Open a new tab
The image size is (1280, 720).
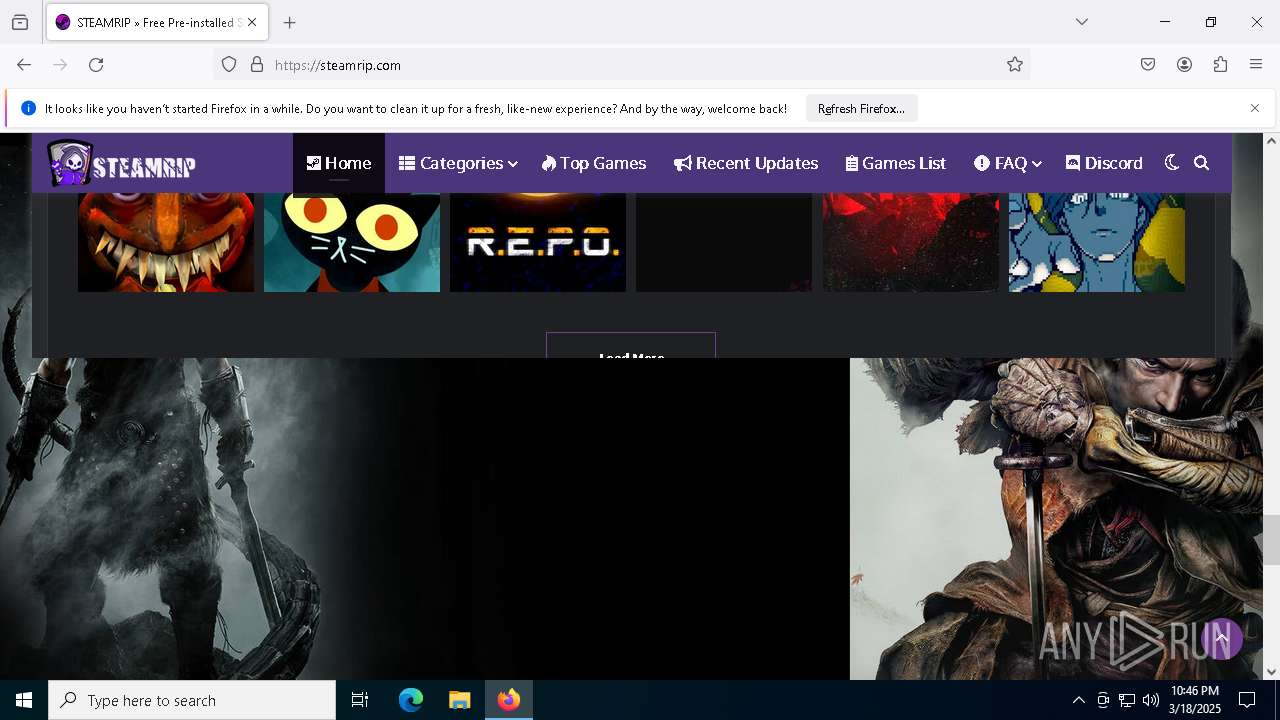click(x=290, y=22)
